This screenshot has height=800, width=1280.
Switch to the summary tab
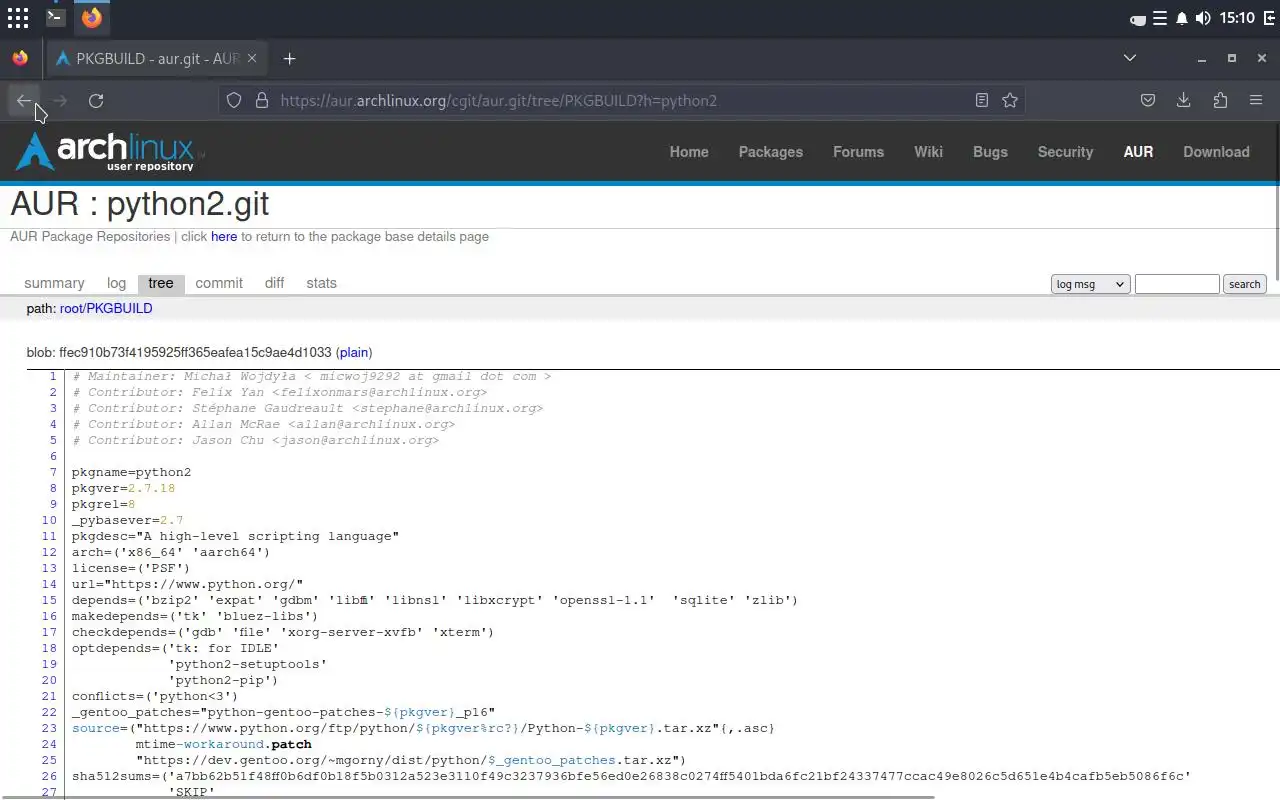pos(54,283)
